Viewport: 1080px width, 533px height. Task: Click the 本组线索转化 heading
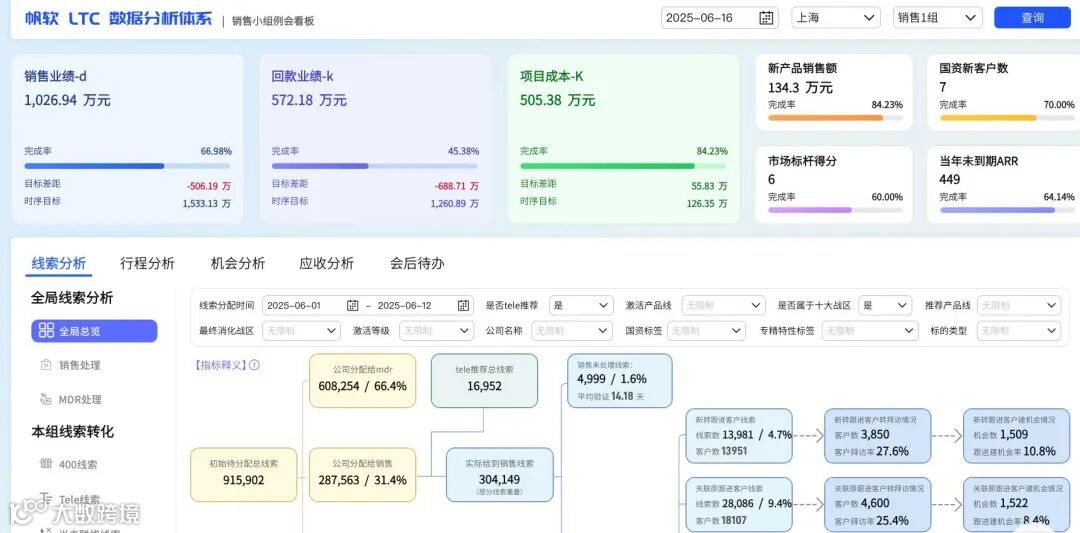[x=72, y=432]
